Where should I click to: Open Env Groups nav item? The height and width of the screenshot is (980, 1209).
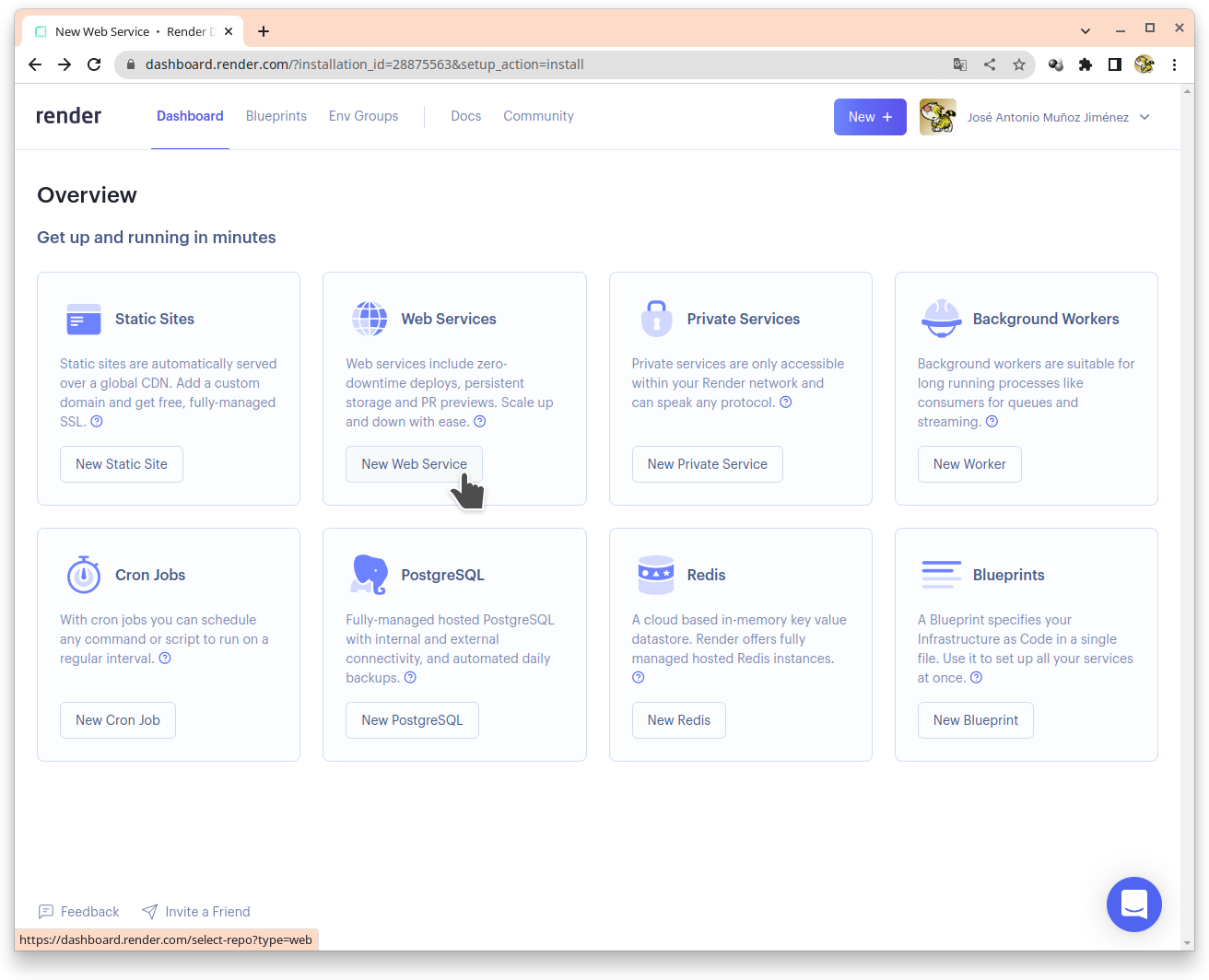pyautogui.click(x=364, y=116)
